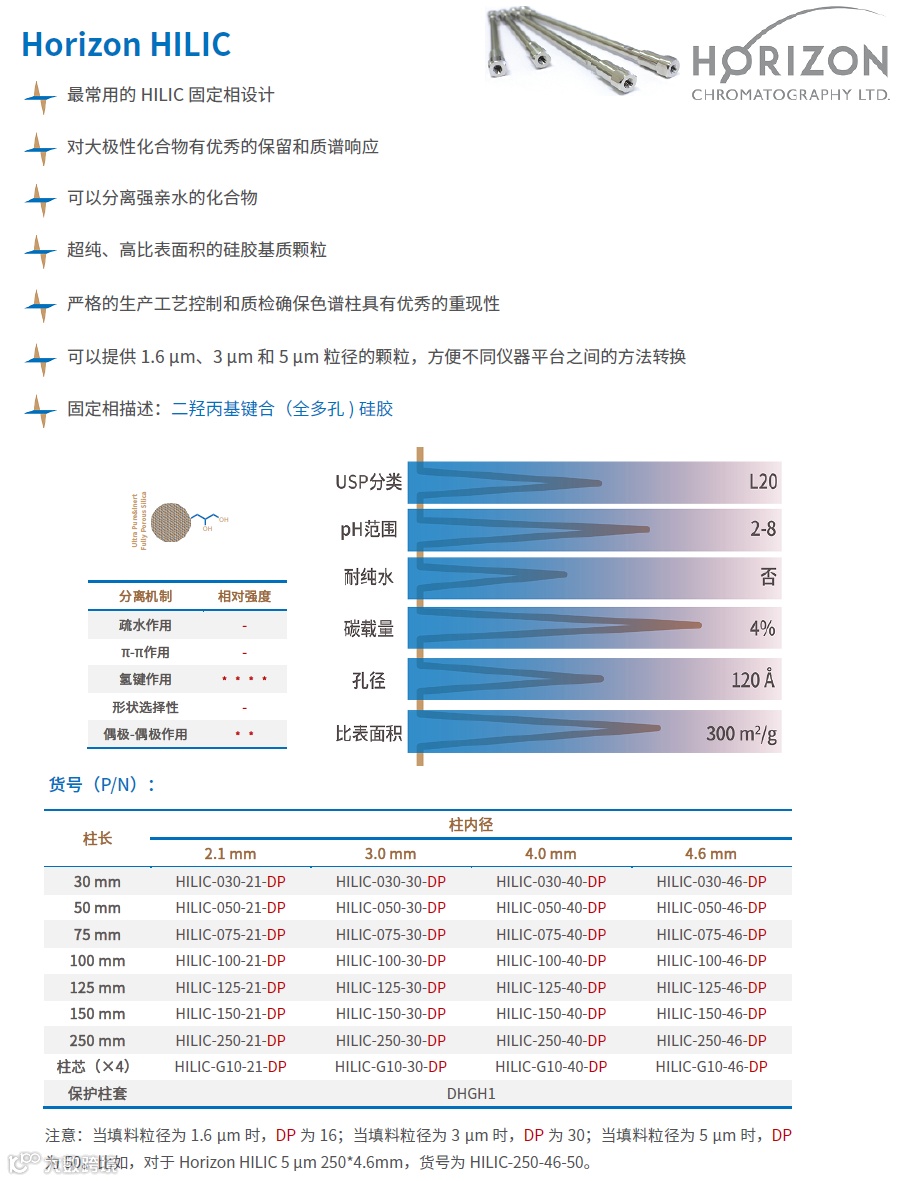Click part number HILIC-G10-46-DP
The height and width of the screenshot is (1181, 900).
tap(712, 1067)
